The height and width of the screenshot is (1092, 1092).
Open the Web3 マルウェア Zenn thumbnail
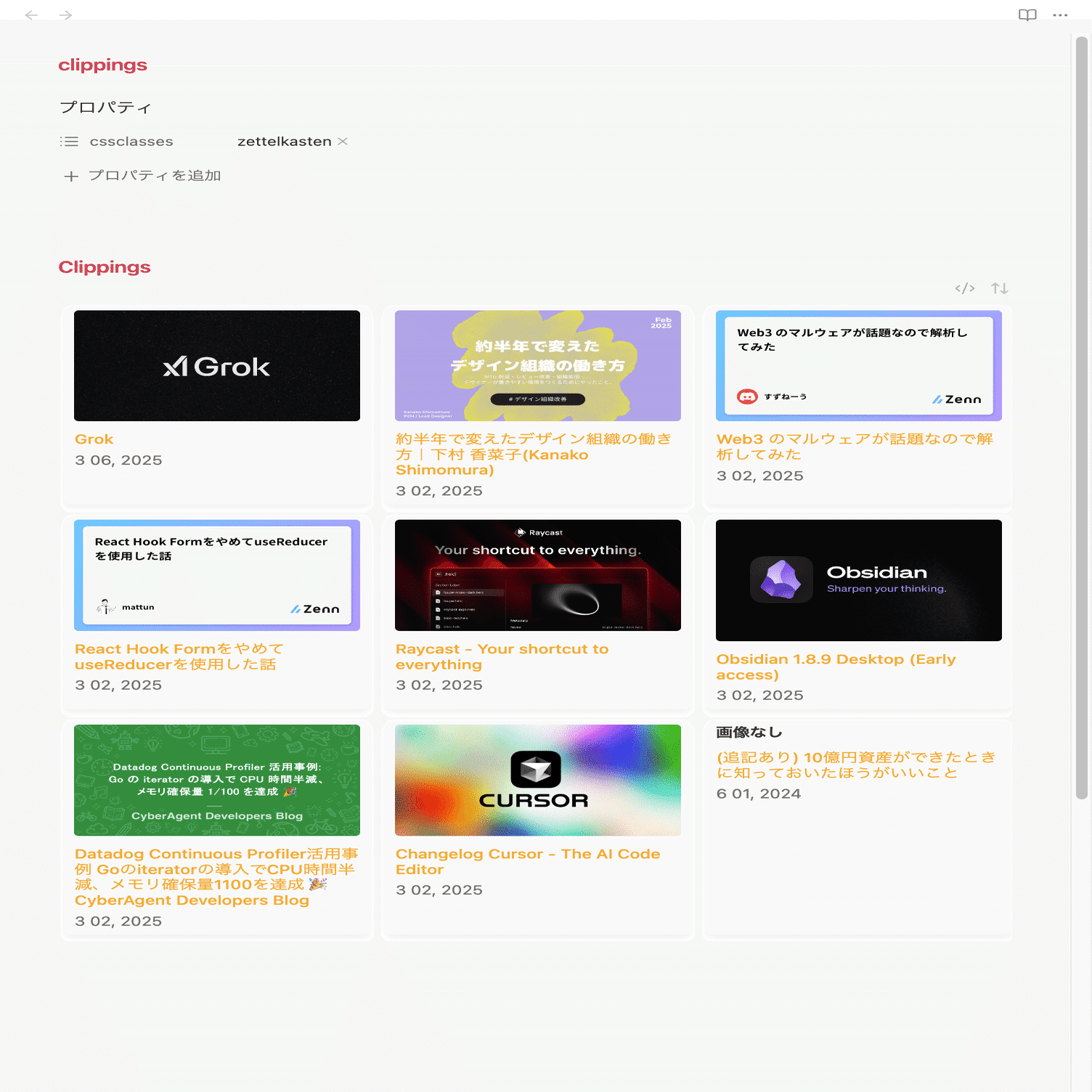(859, 366)
